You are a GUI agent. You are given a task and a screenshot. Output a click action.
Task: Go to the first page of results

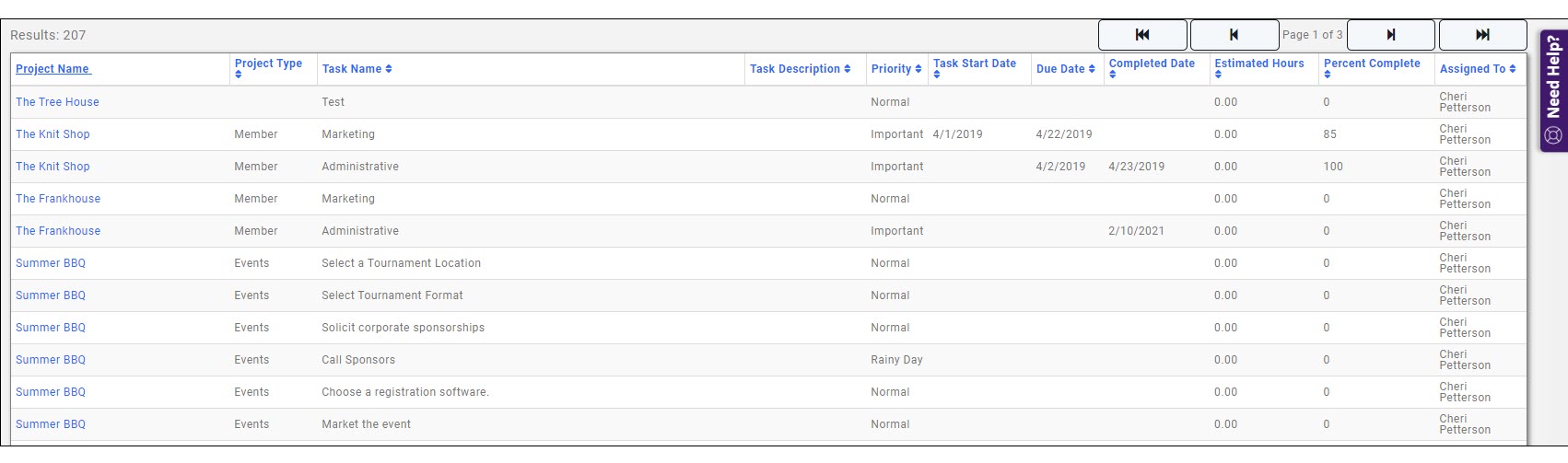1141,35
